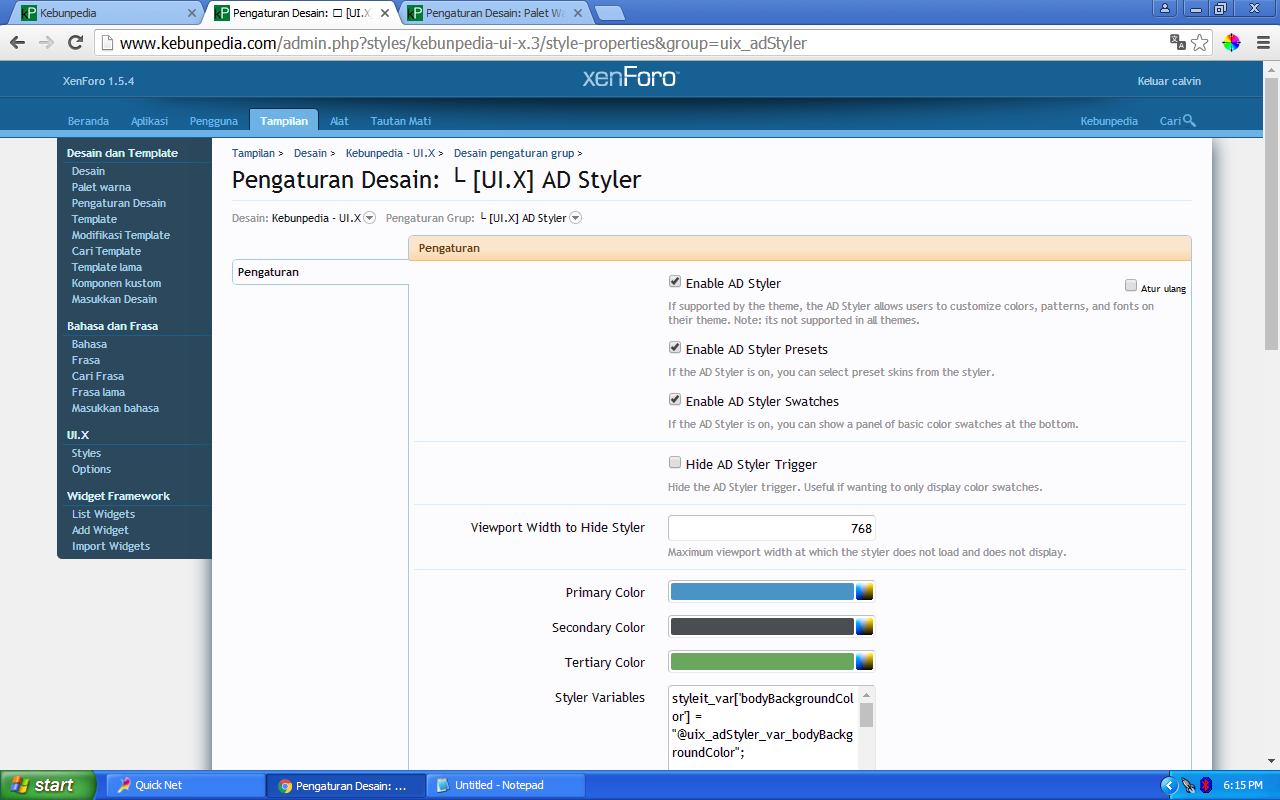The width and height of the screenshot is (1280, 800).
Task: Click the Secondary Color dark gray swatch
Action: (762, 627)
